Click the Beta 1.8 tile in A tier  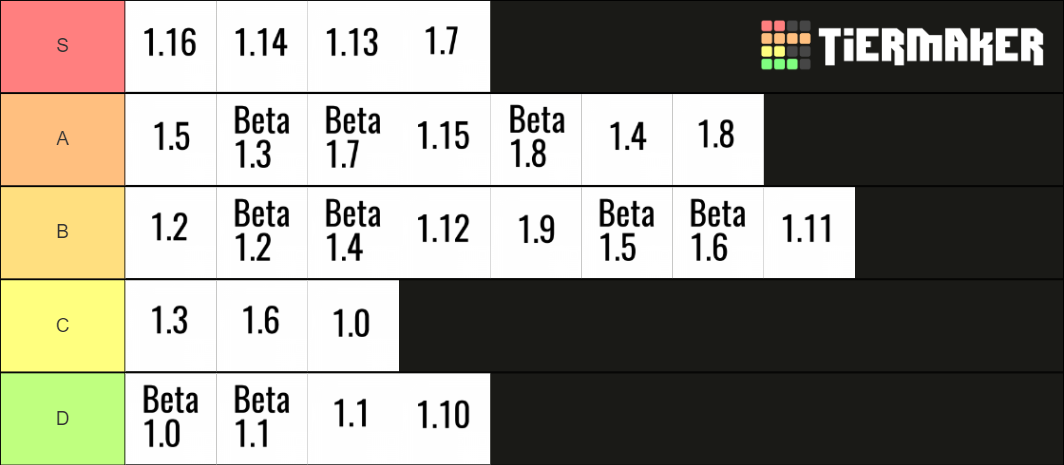coord(535,139)
